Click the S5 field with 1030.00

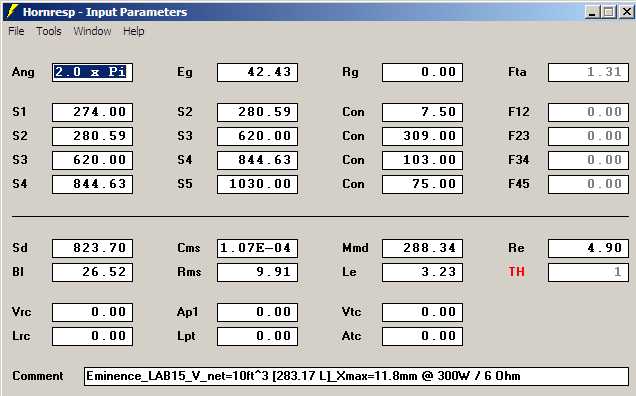click(x=258, y=184)
